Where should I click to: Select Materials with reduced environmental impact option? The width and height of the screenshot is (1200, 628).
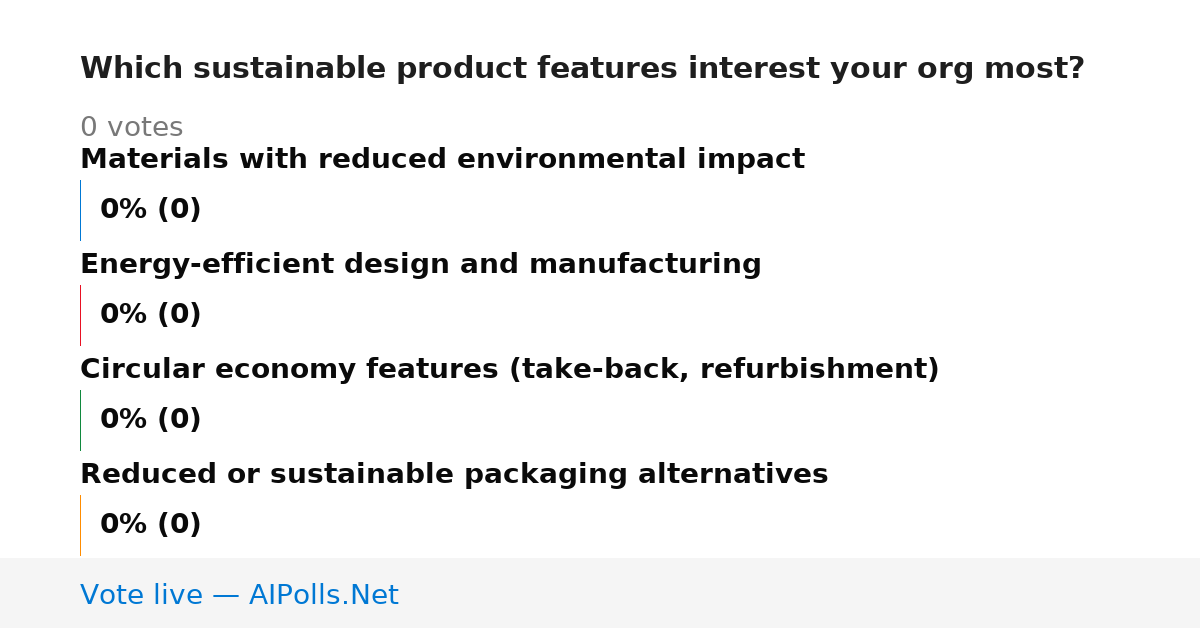[442, 159]
